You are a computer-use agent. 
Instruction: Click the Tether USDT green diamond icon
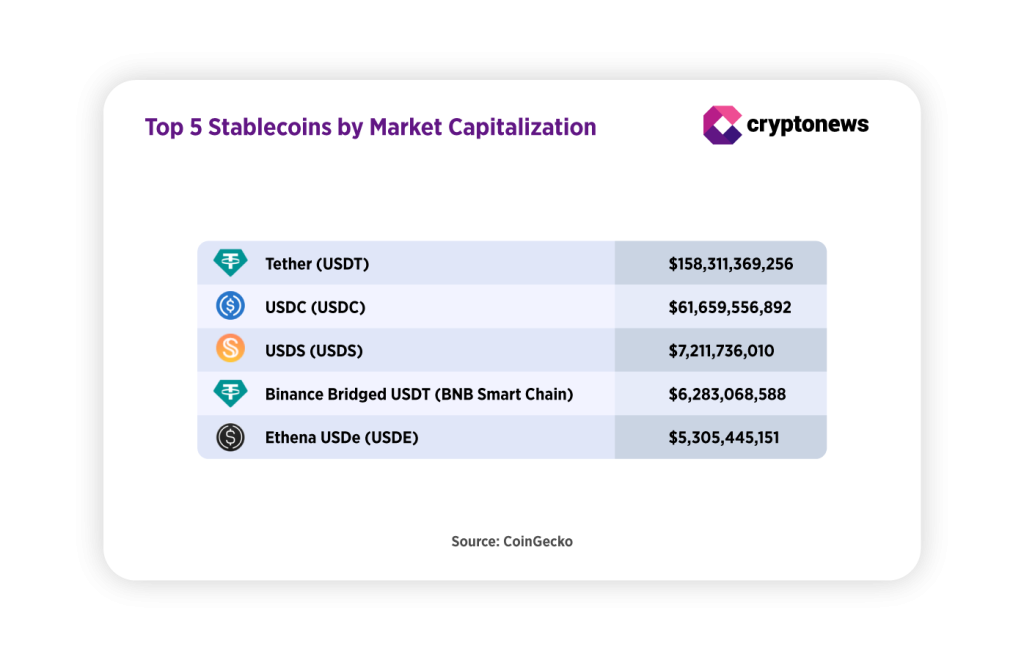pos(231,262)
